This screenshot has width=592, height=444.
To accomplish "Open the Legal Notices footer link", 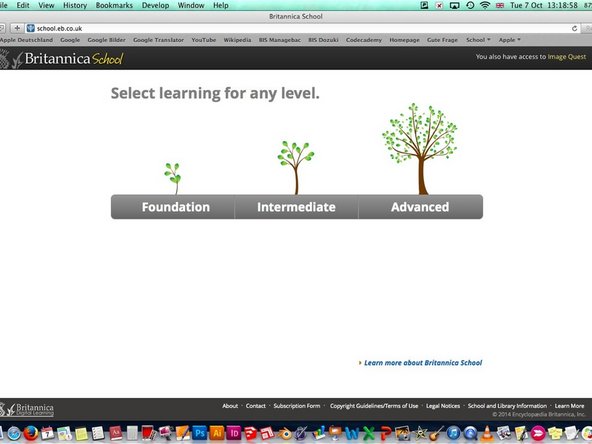I will (x=443, y=406).
